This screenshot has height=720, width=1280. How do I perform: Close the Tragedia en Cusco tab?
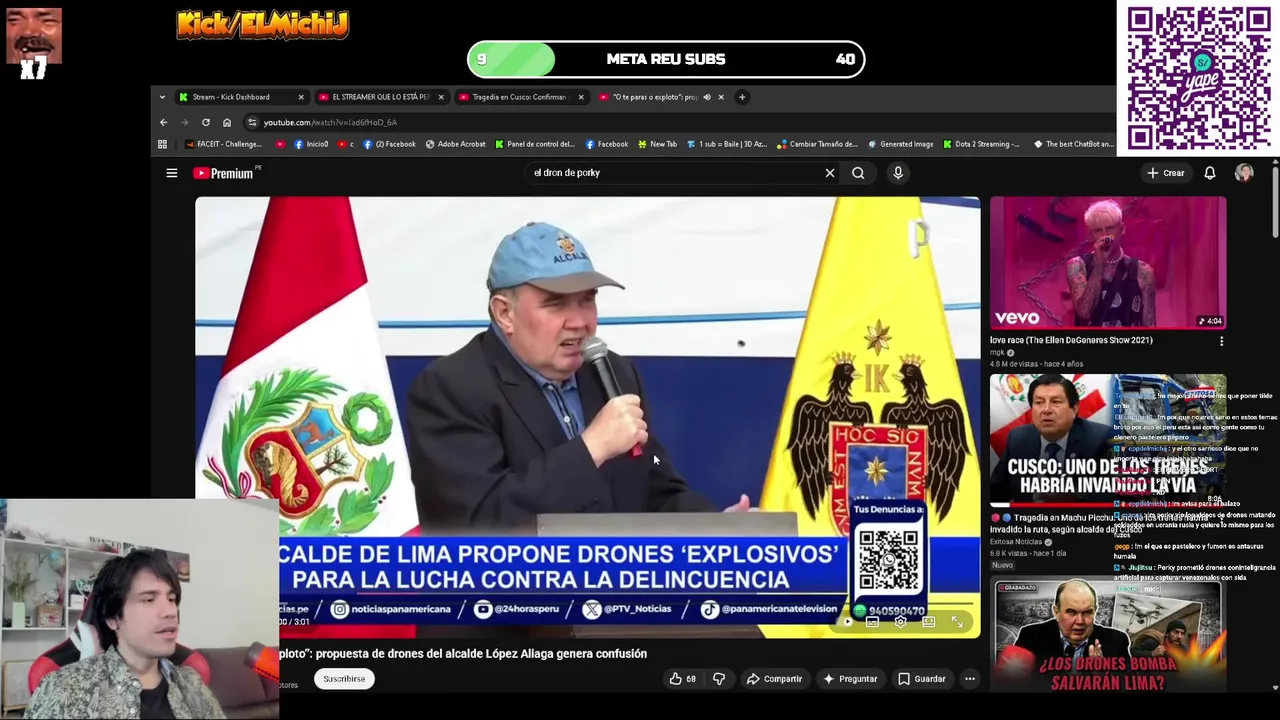[581, 97]
